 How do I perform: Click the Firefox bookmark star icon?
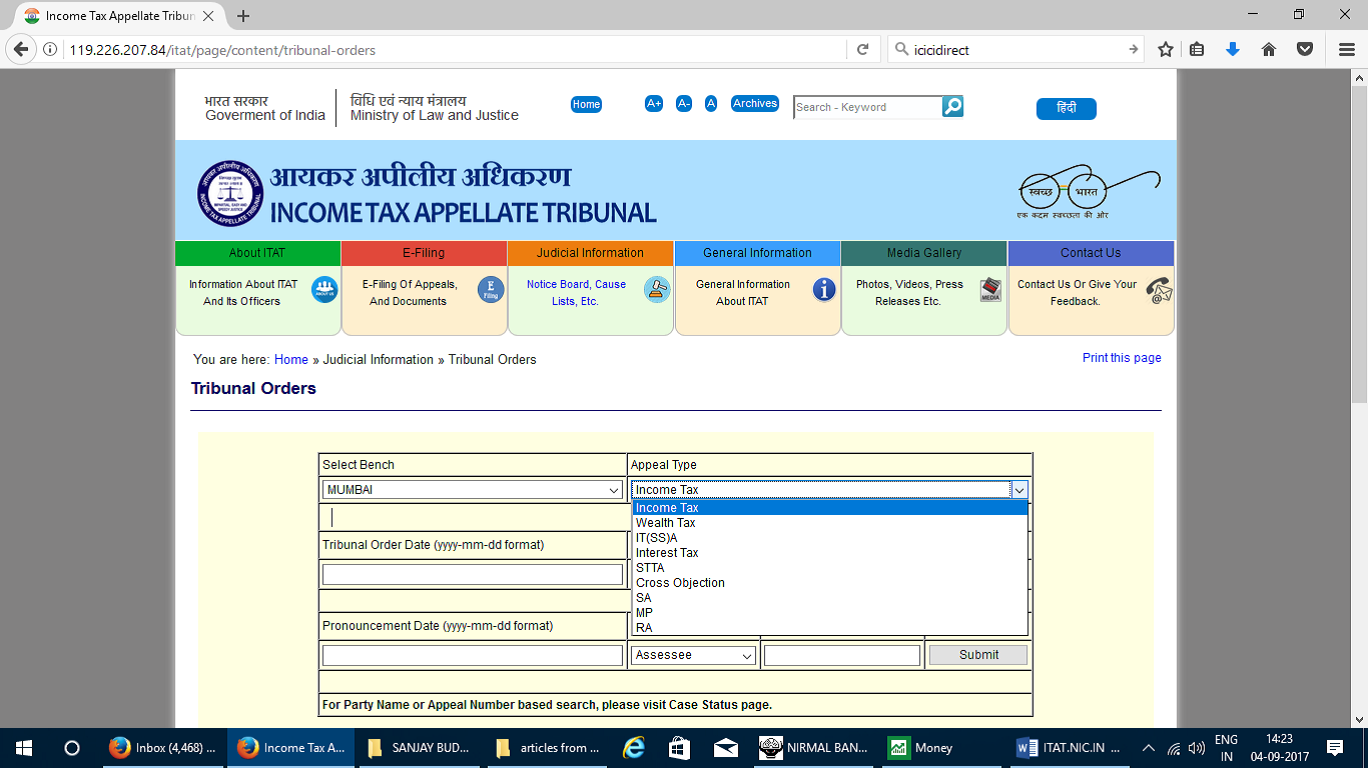[1165, 49]
